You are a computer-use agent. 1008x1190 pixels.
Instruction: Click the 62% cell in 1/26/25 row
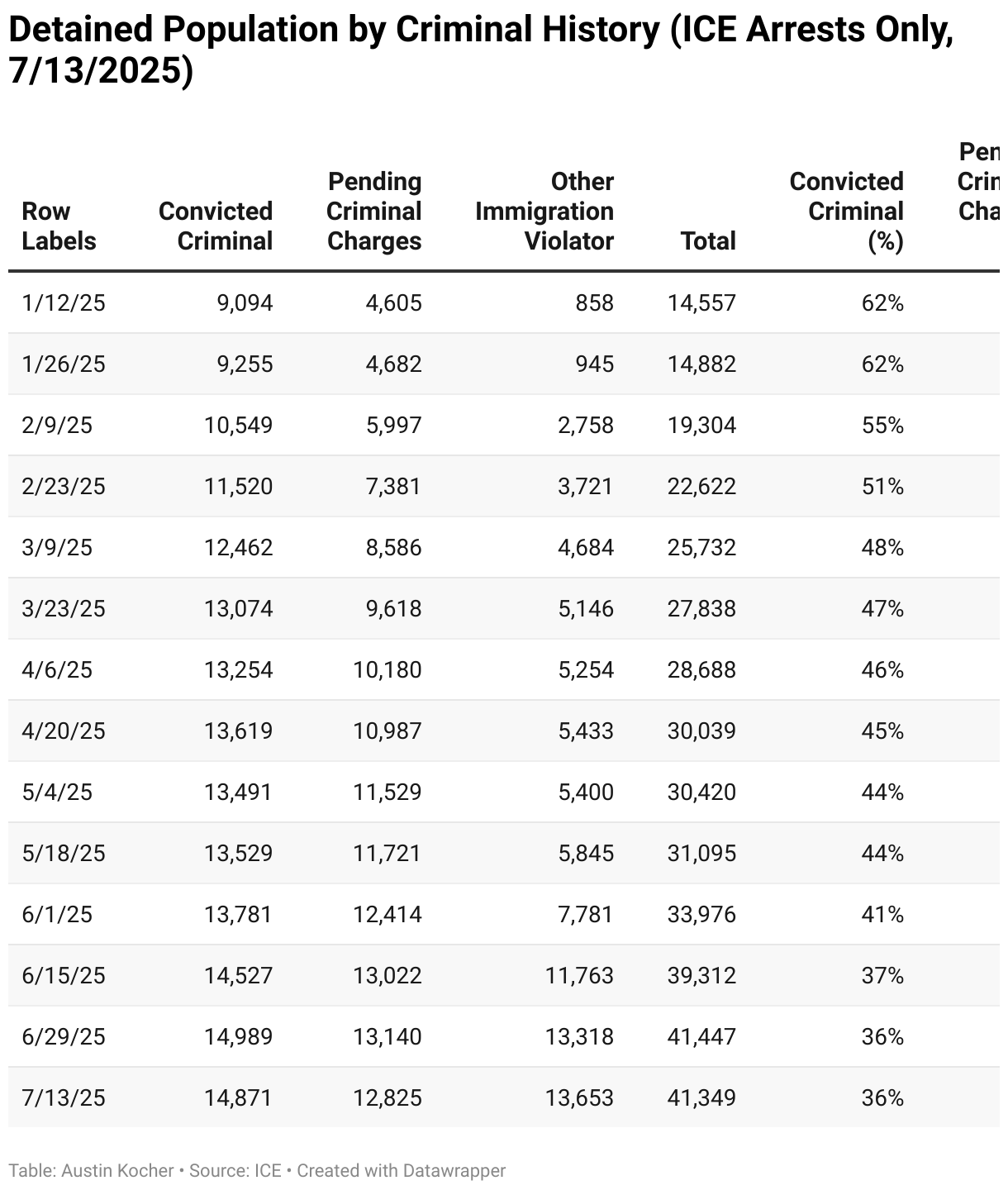882,364
